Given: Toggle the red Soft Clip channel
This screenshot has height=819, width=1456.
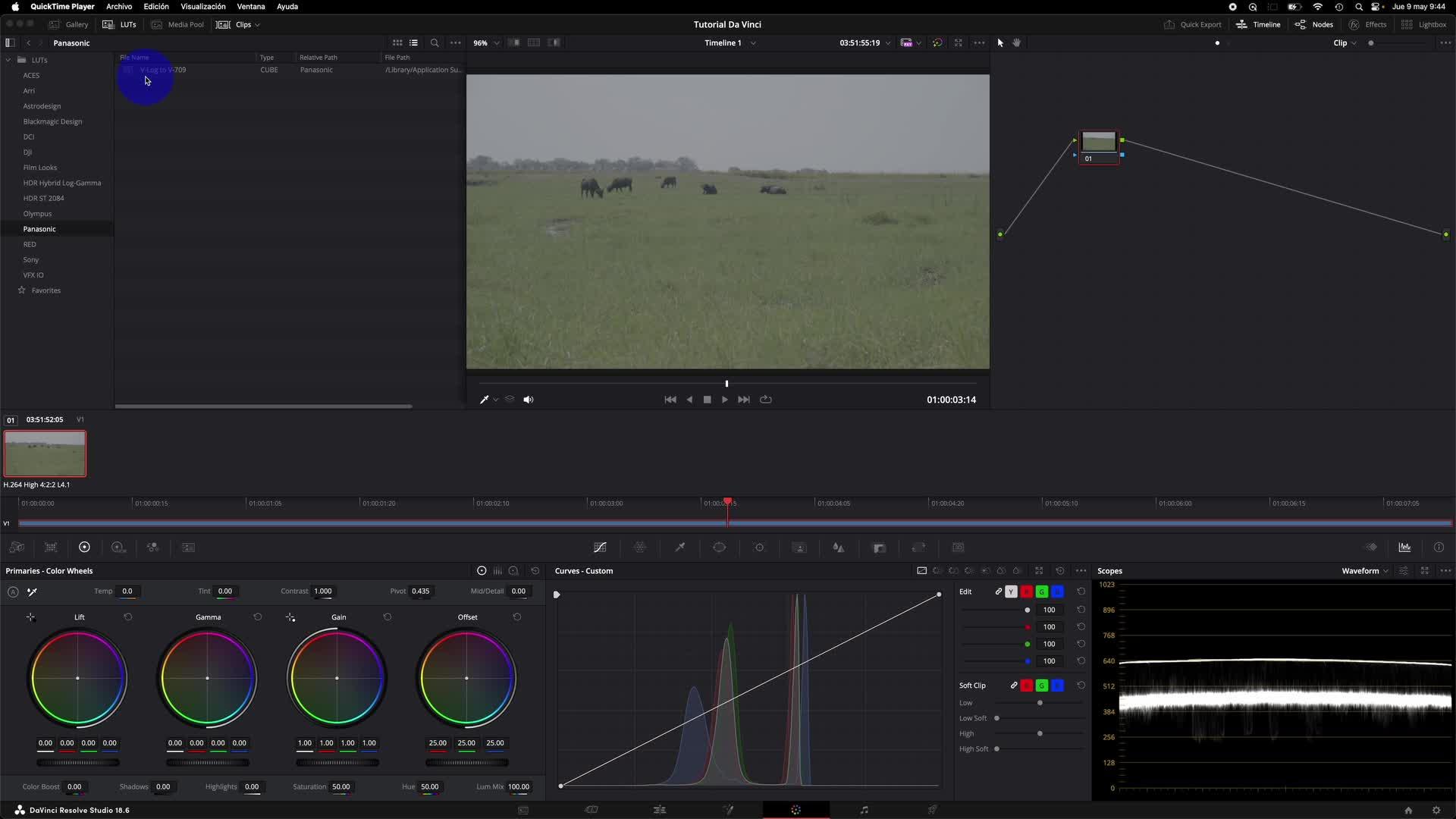Looking at the screenshot, I should tap(1027, 686).
